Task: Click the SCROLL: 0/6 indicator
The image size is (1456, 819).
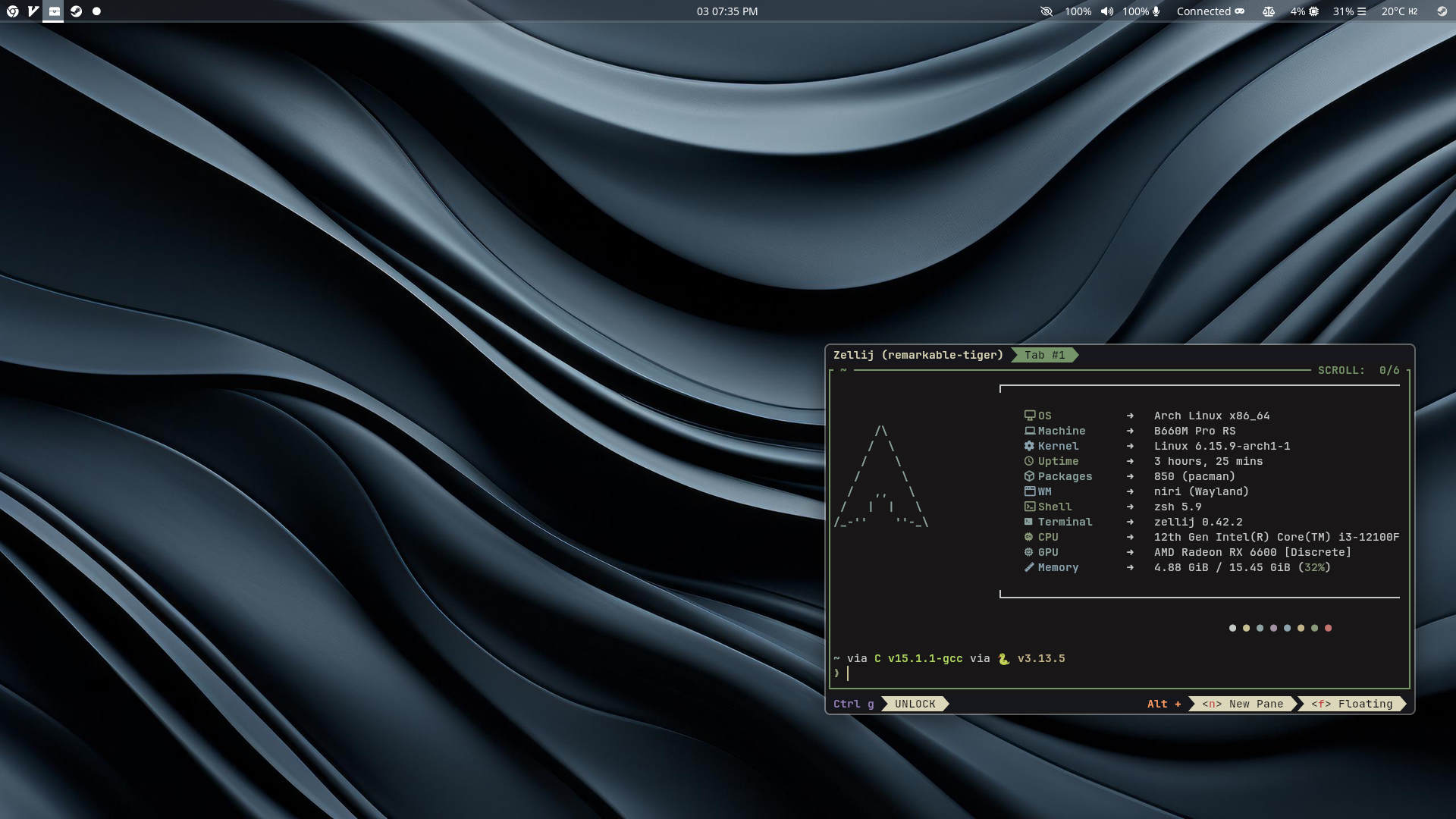Action: point(1358,370)
